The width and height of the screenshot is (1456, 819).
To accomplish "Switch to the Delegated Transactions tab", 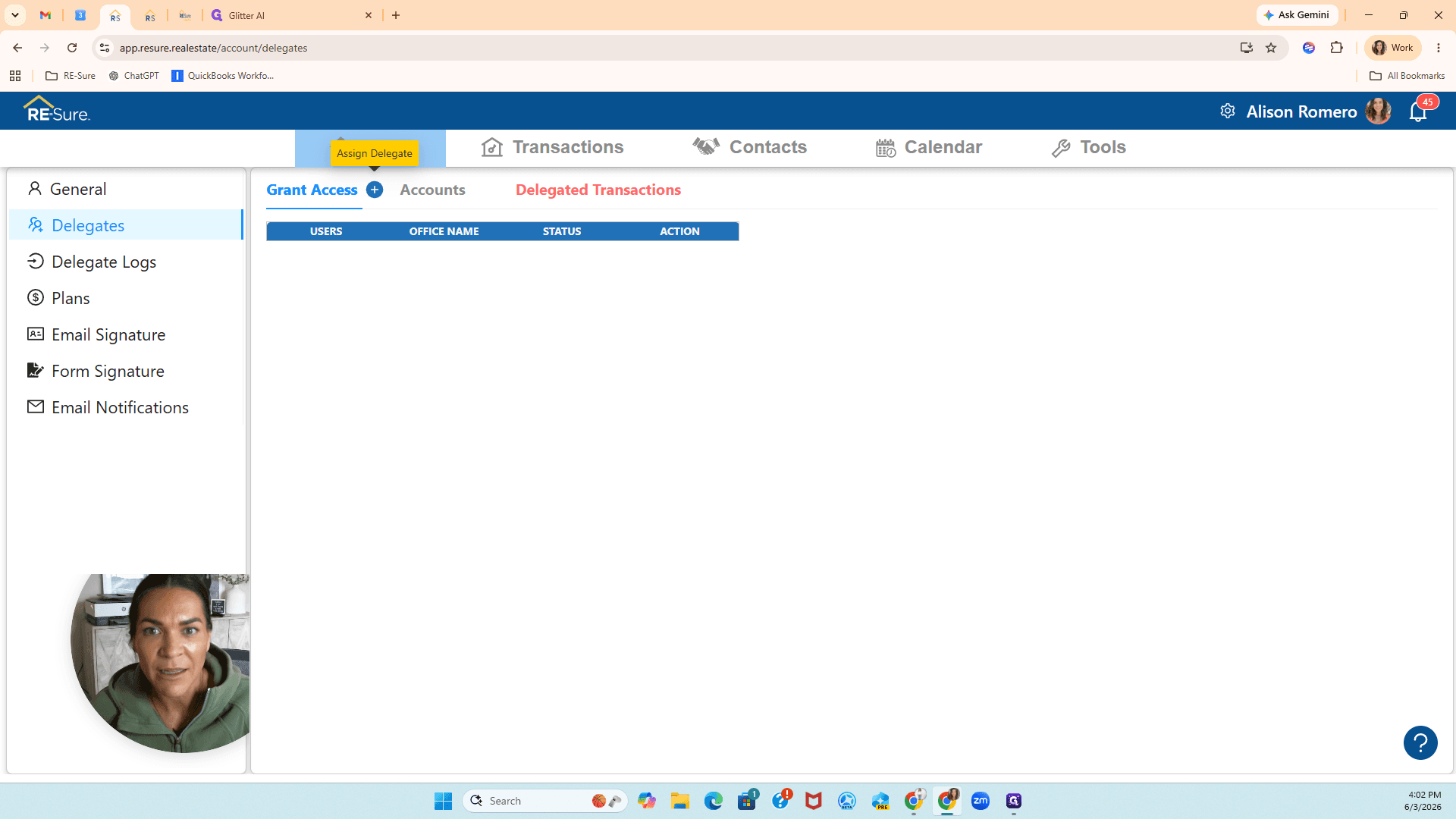I will (598, 190).
